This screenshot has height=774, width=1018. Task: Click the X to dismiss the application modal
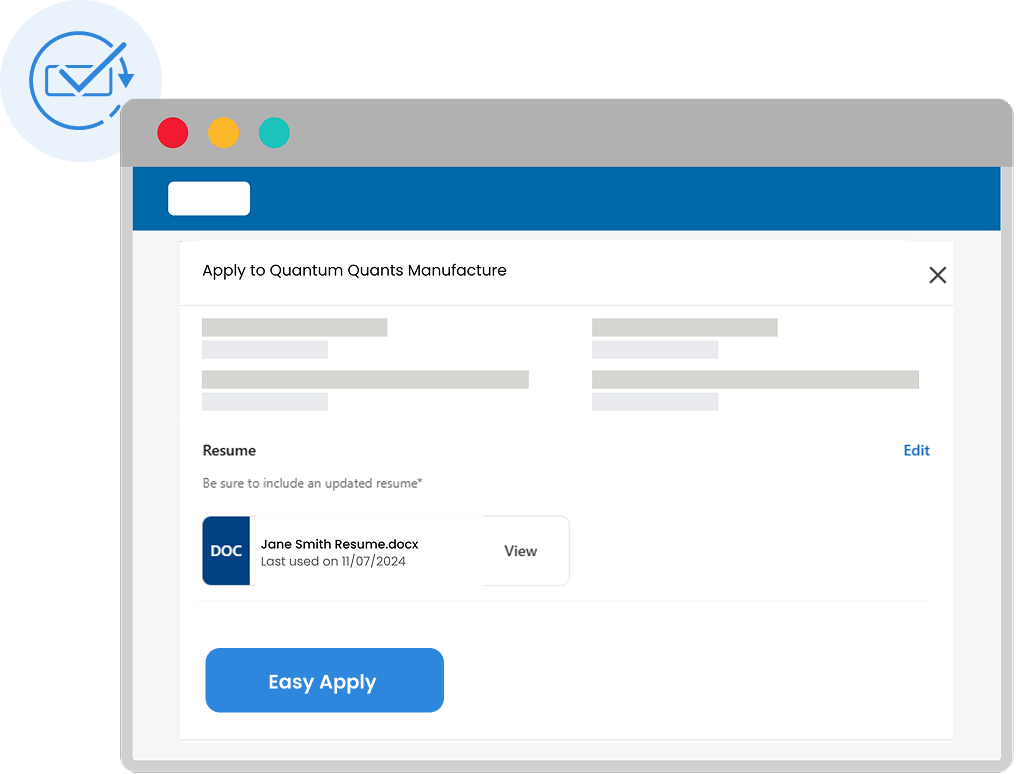point(937,274)
